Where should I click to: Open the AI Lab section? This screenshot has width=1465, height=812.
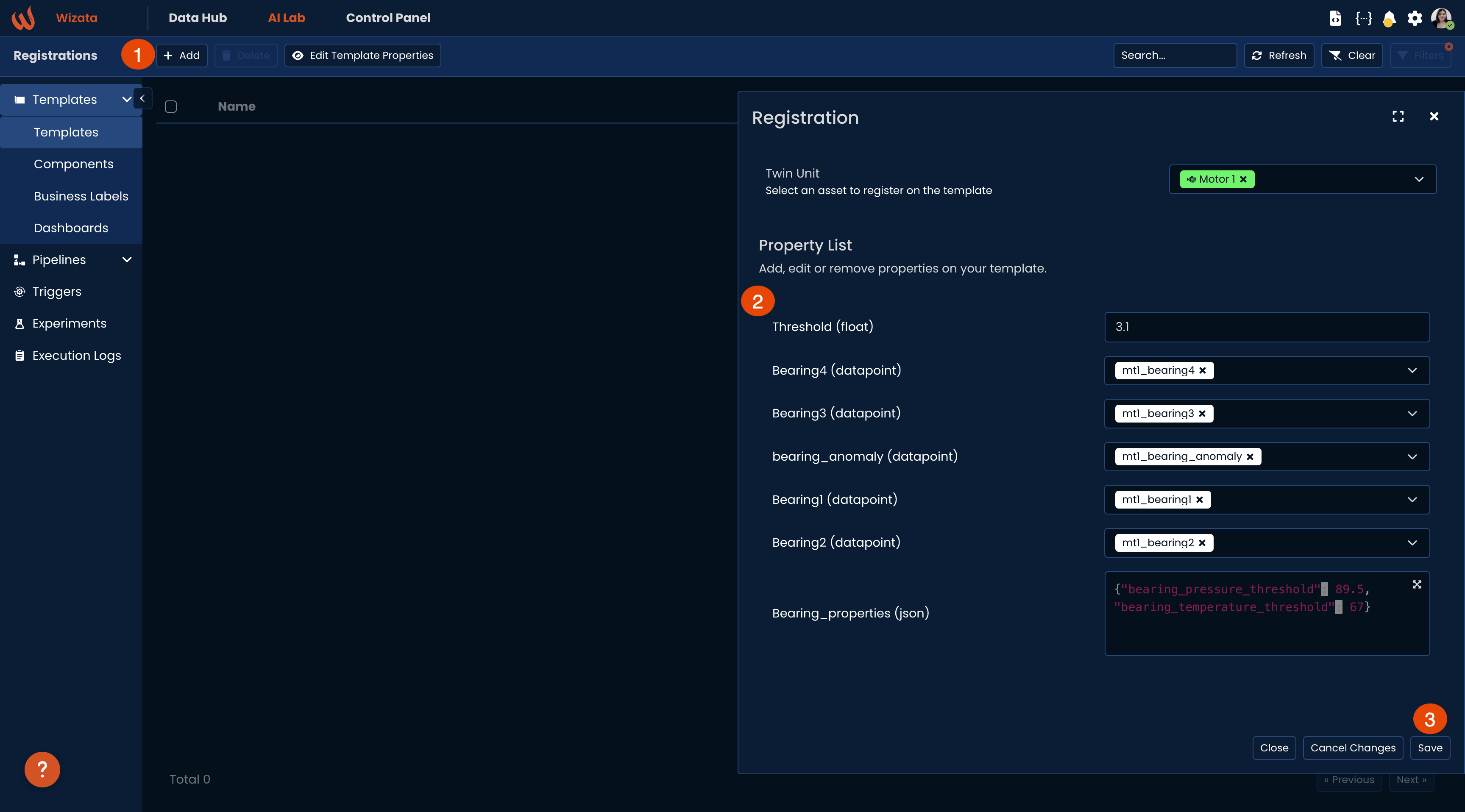[286, 18]
